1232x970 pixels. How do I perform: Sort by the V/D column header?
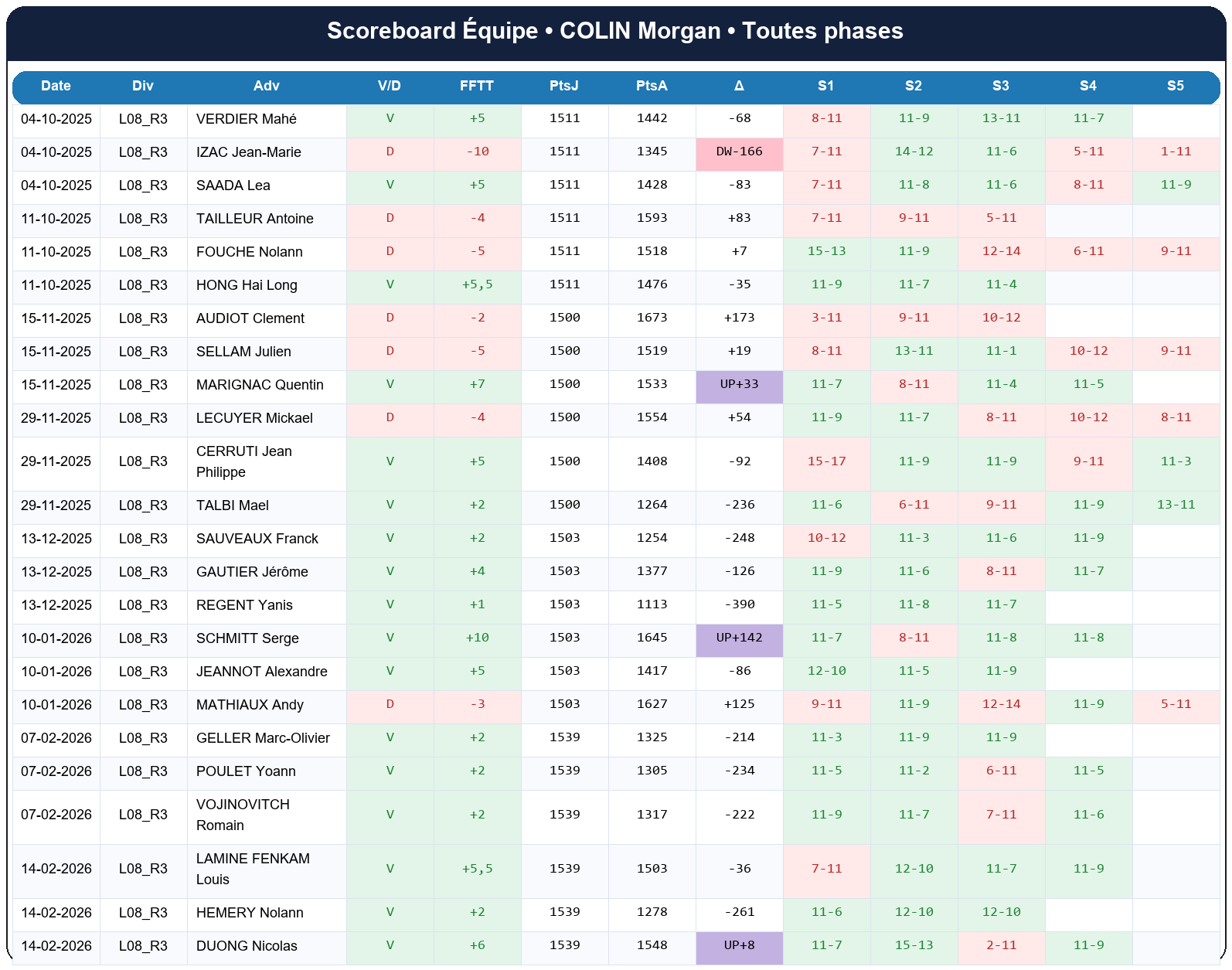tap(389, 86)
